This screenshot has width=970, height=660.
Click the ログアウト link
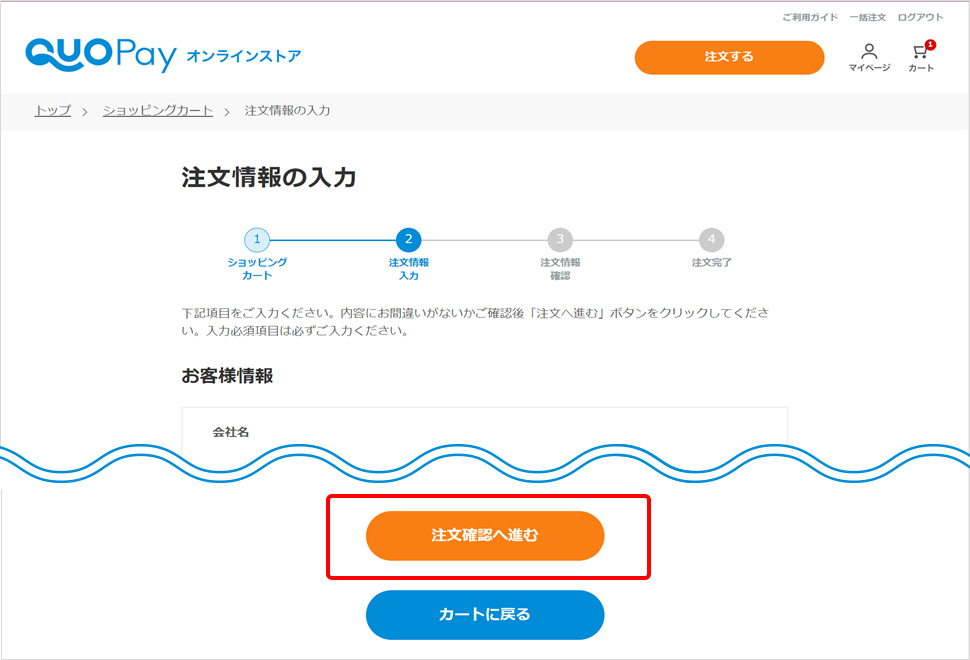pyautogui.click(x=921, y=17)
